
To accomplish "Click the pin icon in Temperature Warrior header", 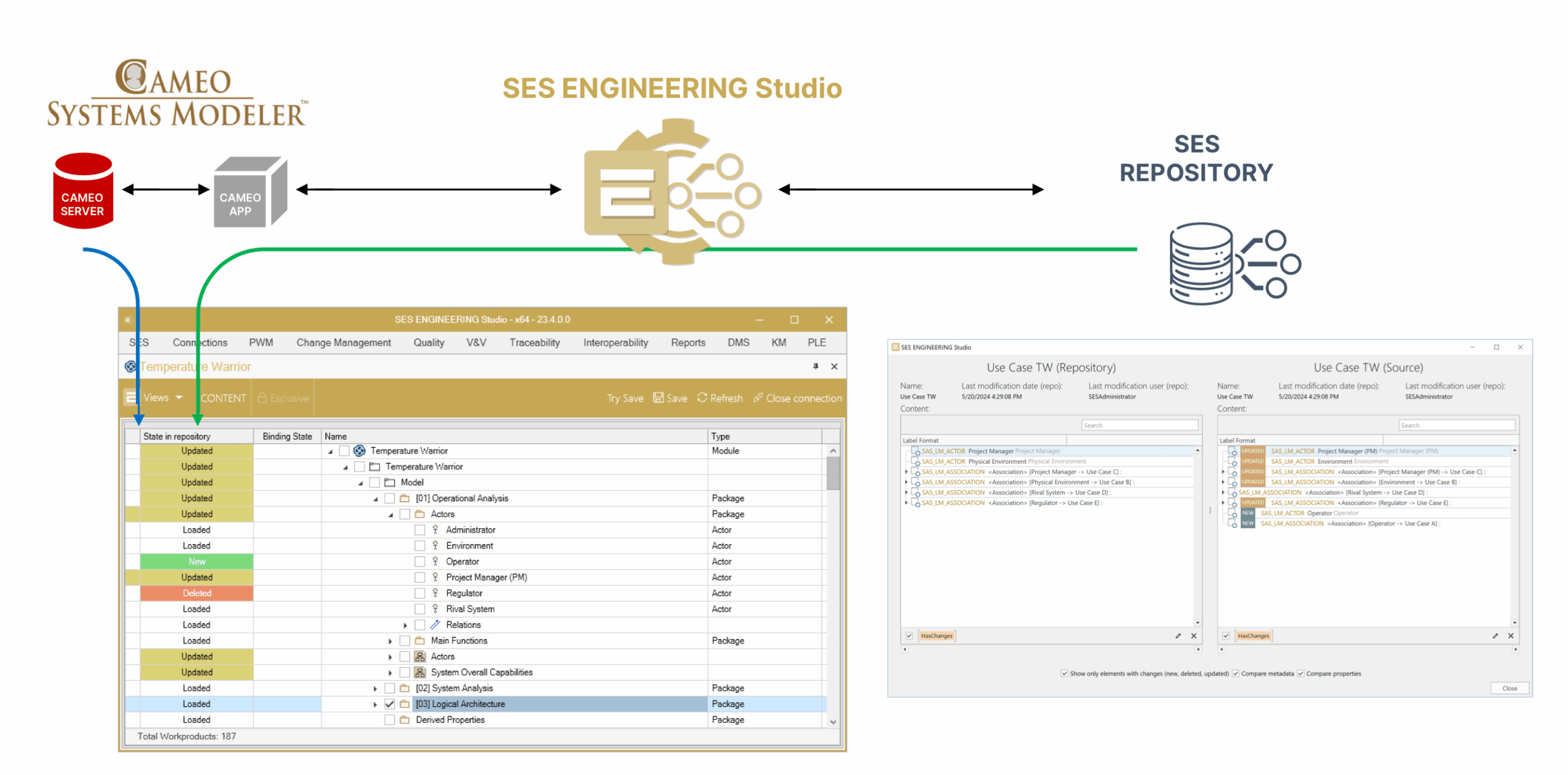I will 815,366.
